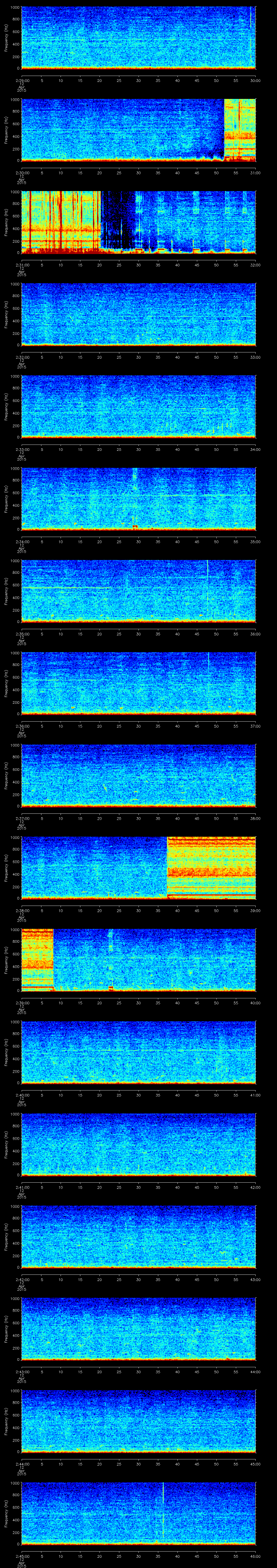This screenshot has width=277, height=1568.
Task: Click the 41:00 end label of the 2:40:00 axis
Action: [x=256, y=1095]
